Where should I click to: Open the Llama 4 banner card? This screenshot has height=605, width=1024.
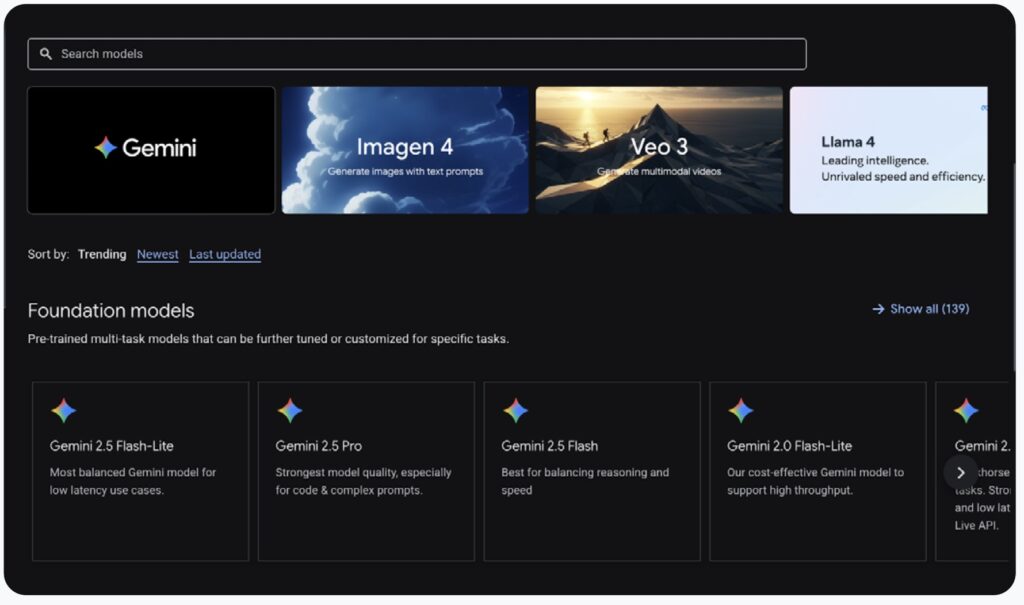click(x=888, y=150)
